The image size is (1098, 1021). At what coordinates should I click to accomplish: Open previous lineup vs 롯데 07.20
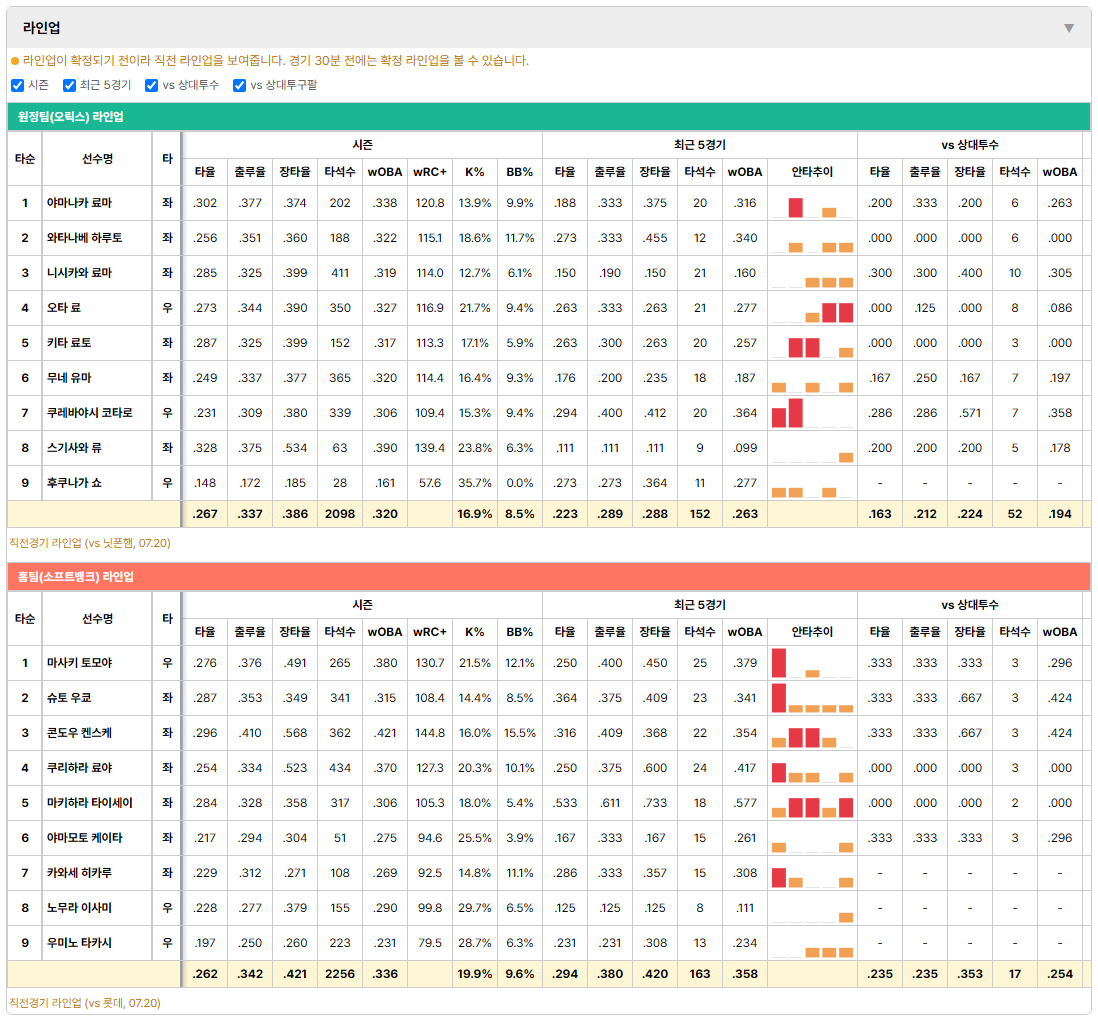coord(85,1003)
